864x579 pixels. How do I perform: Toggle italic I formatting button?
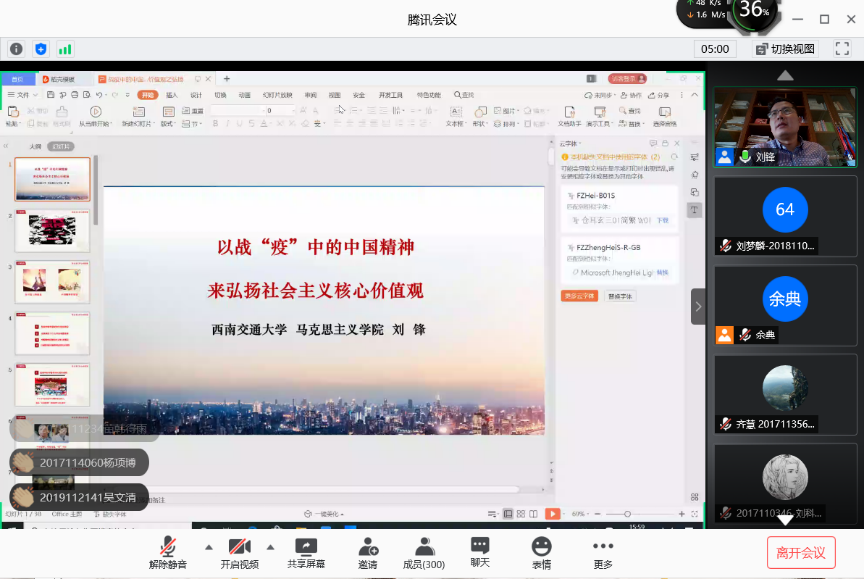click(x=228, y=123)
